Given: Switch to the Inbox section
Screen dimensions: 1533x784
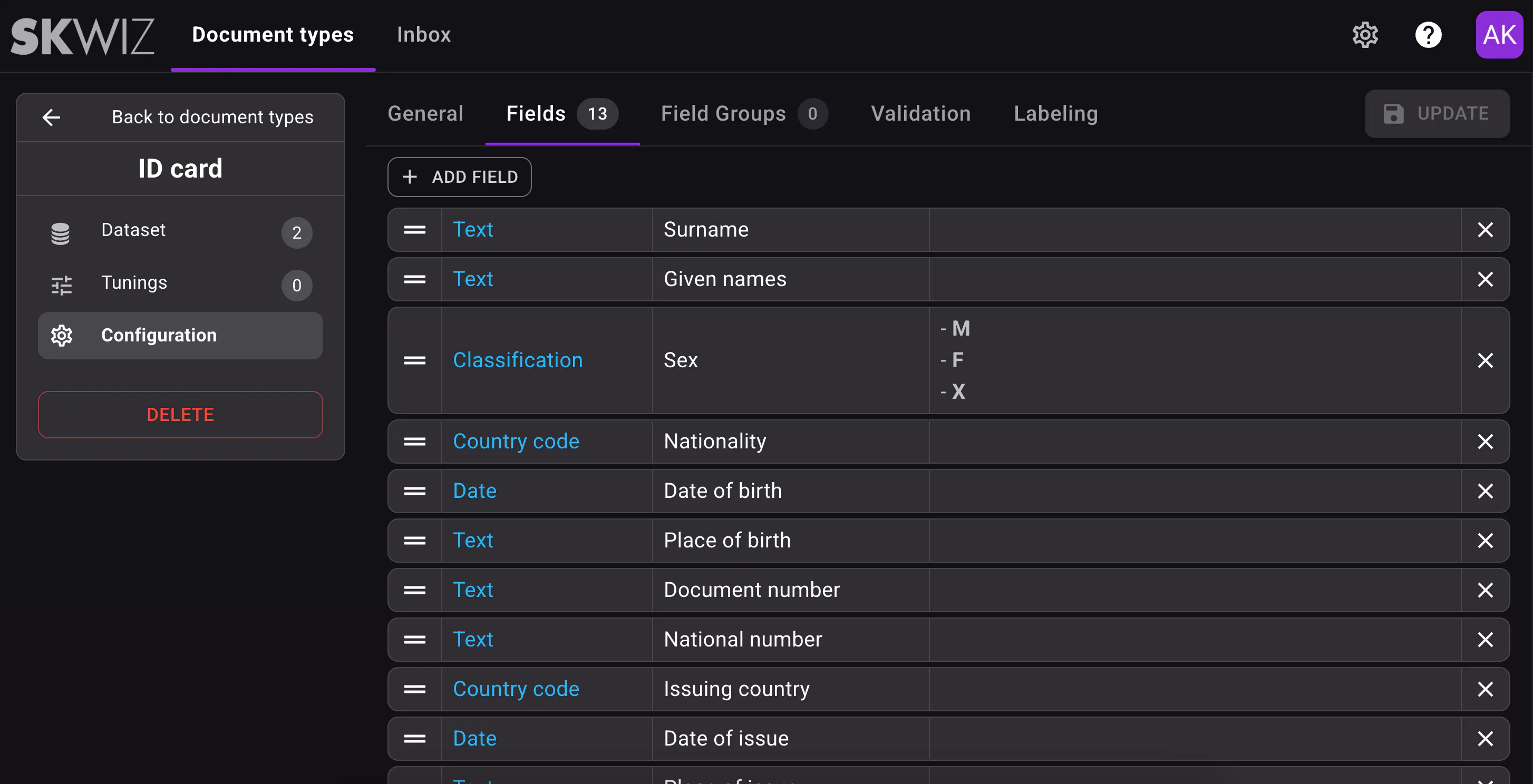Looking at the screenshot, I should point(423,34).
